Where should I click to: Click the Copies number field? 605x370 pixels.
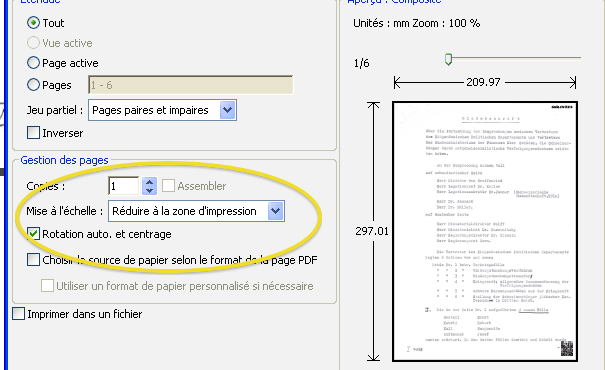123,186
